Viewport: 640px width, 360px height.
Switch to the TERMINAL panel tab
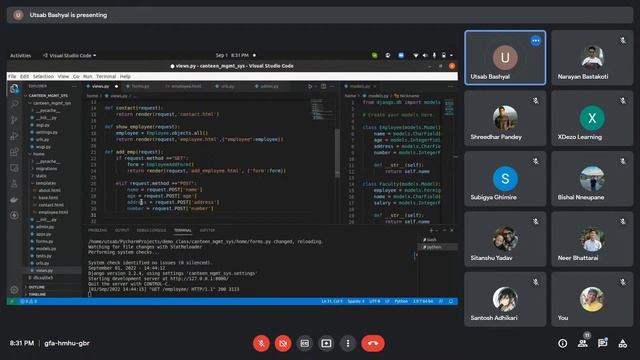pos(183,230)
